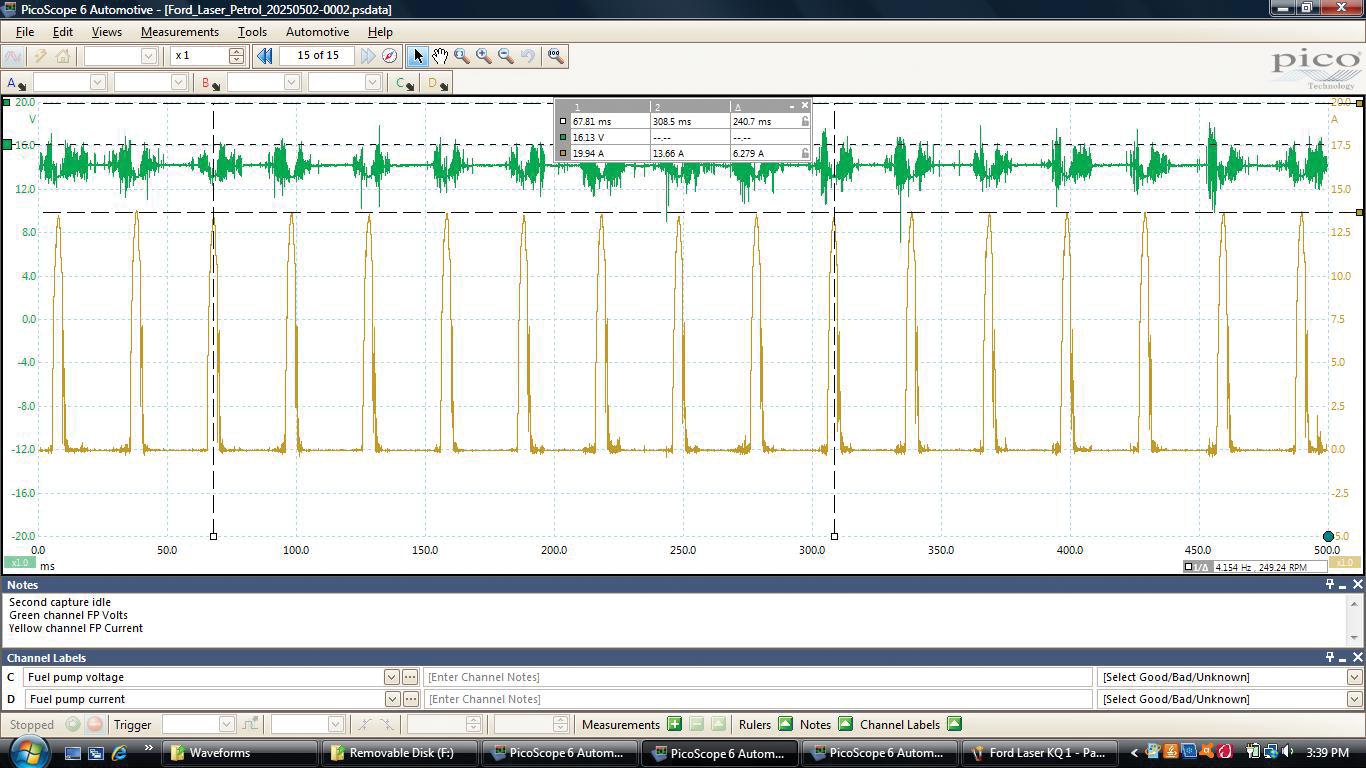Open the Automotive menu

317,32
